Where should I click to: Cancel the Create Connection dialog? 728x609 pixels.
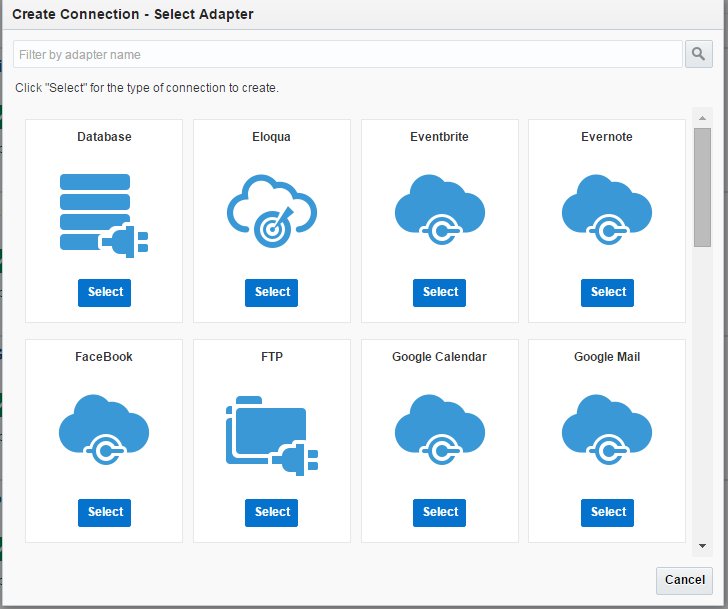coord(684,580)
